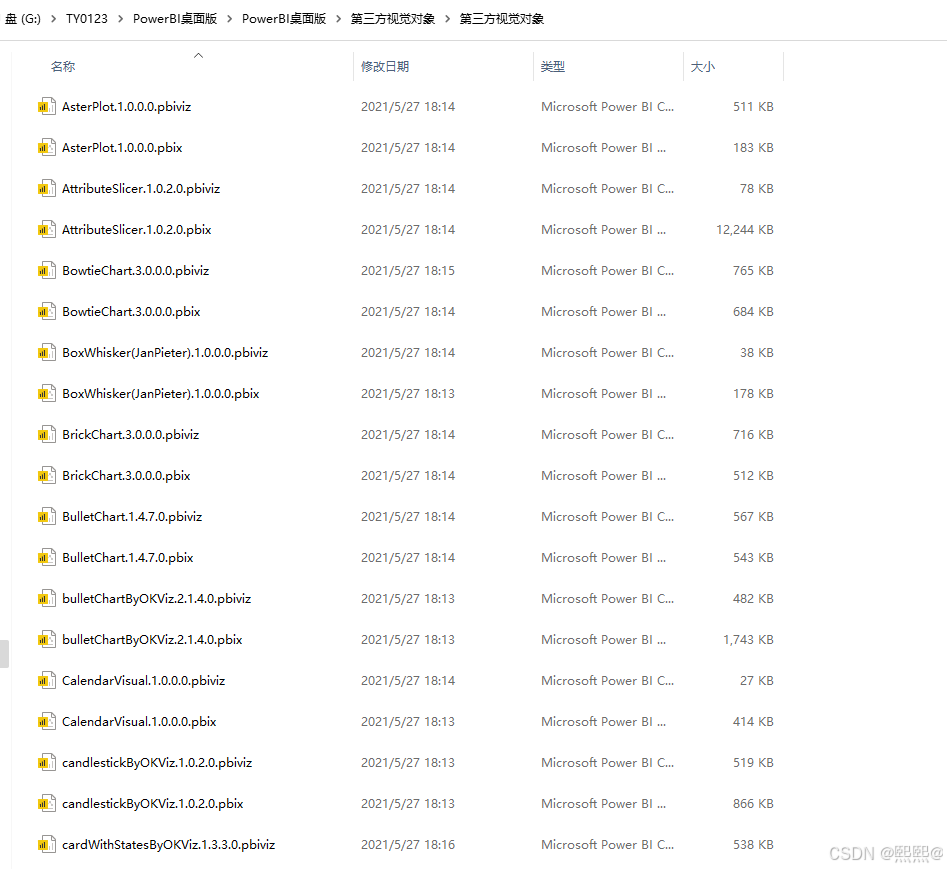The width and height of the screenshot is (947, 869).
Task: Click the 12,244 KB size value
Action: 745,230
